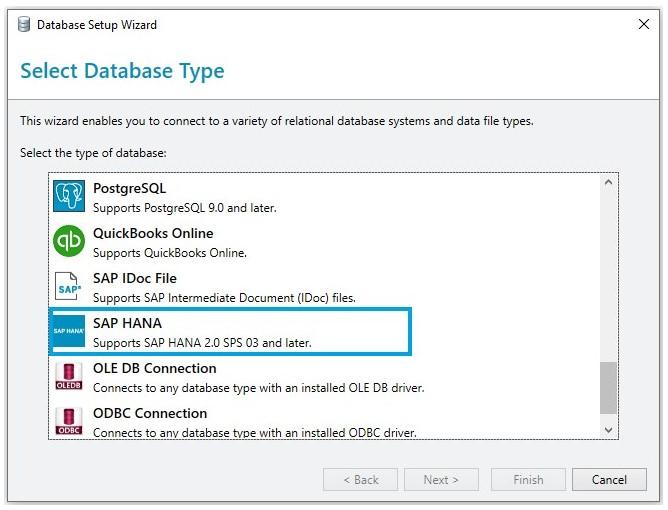This screenshot has width=668, height=510.
Task: Click the QuickBooks Online green logo
Action: tap(69, 241)
